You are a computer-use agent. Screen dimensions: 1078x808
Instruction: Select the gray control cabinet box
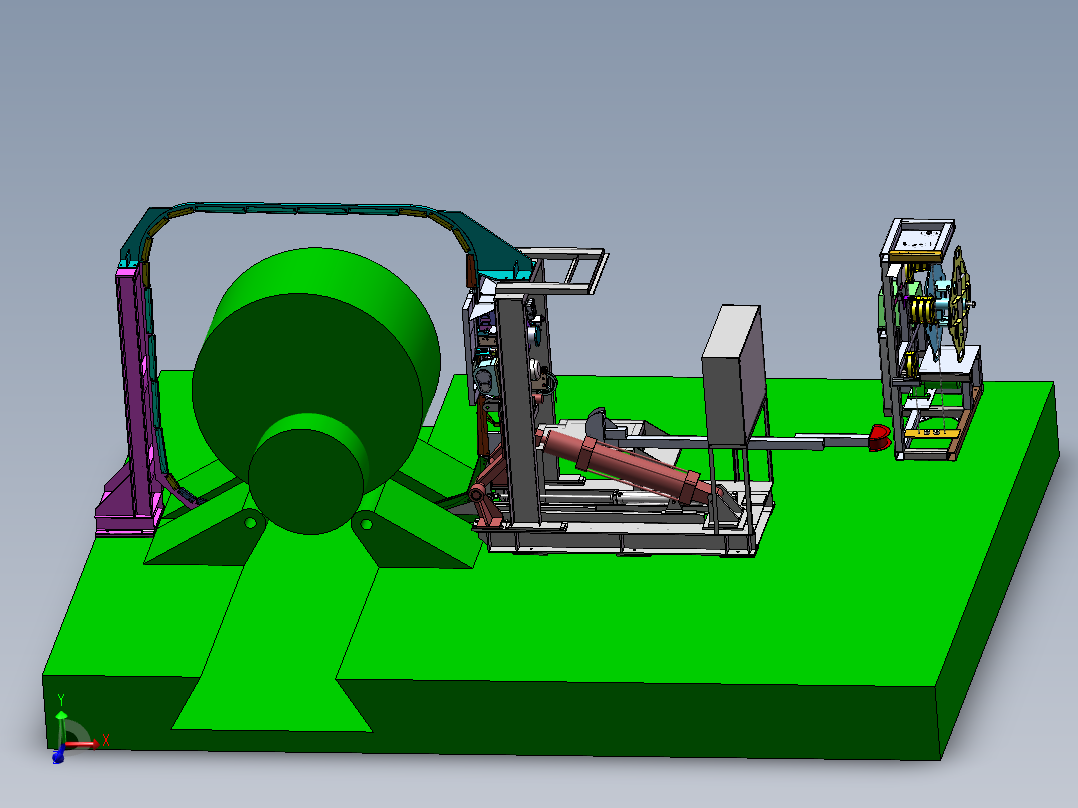(734, 375)
